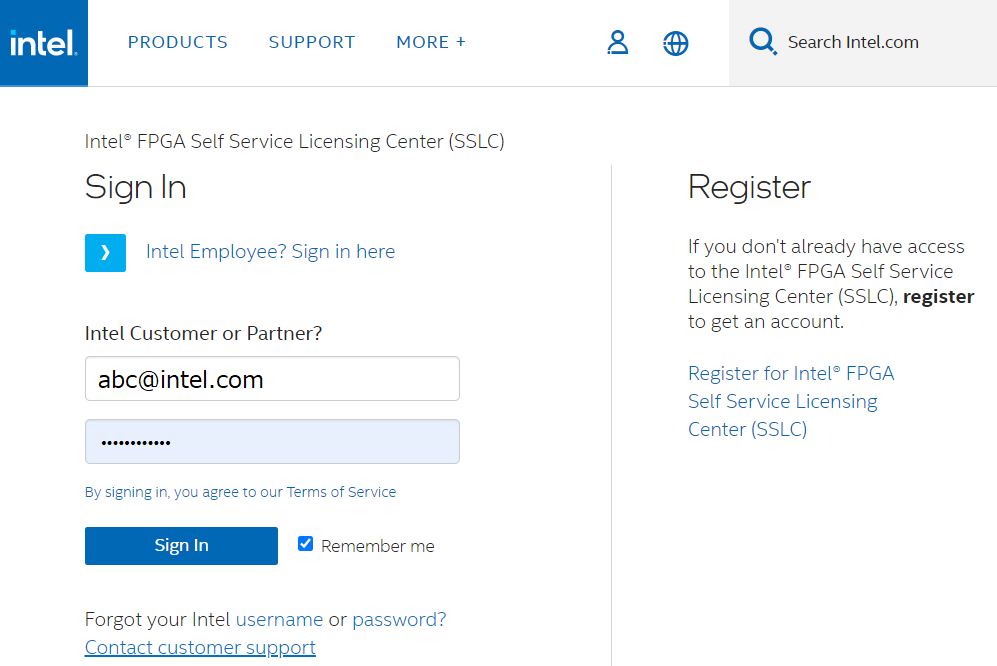Open the PRODUCTS menu
The width and height of the screenshot is (997, 666).
click(178, 42)
